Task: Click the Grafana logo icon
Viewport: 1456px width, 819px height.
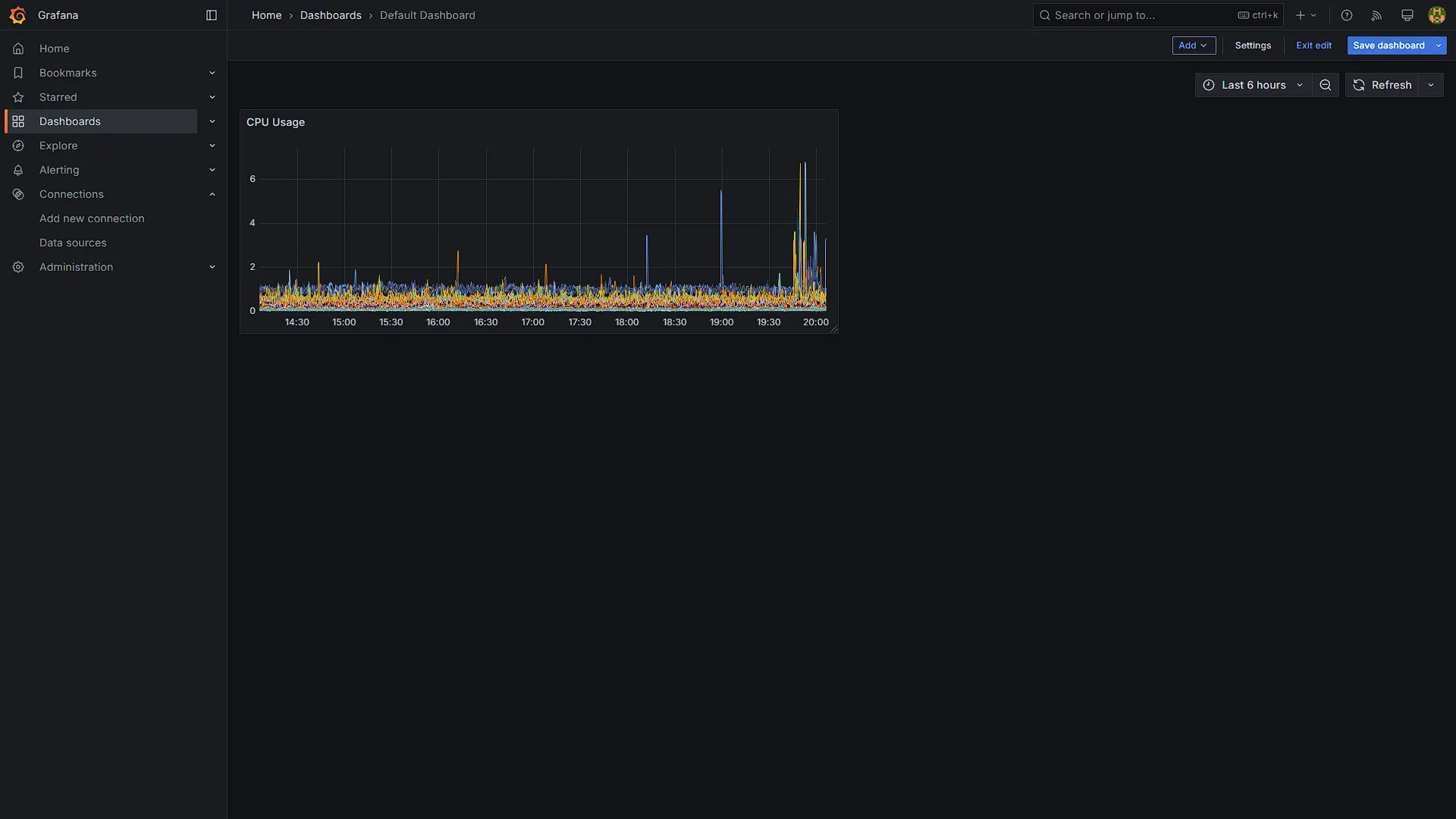Action: click(17, 15)
